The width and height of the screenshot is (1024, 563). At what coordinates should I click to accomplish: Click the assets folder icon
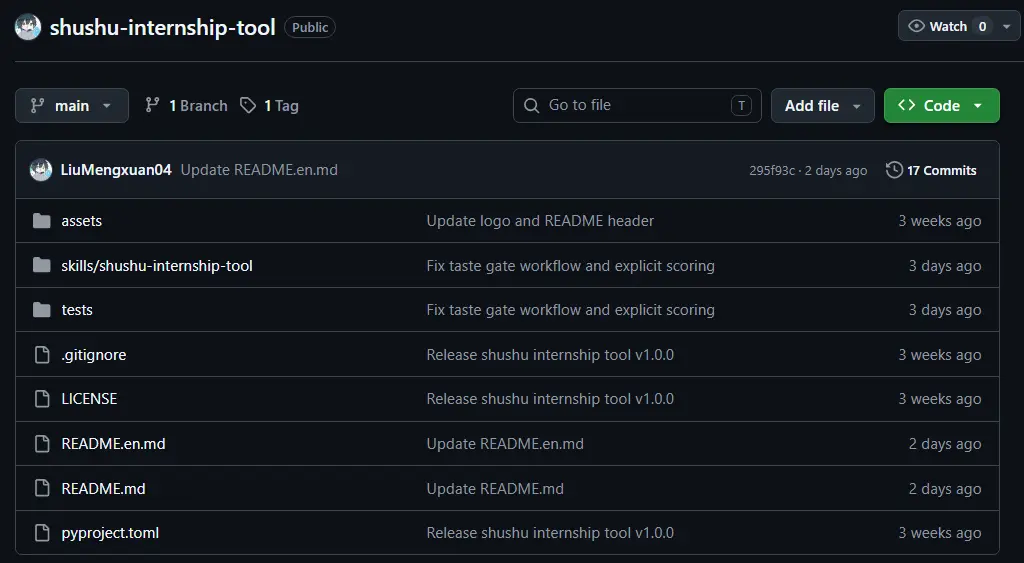click(x=42, y=221)
